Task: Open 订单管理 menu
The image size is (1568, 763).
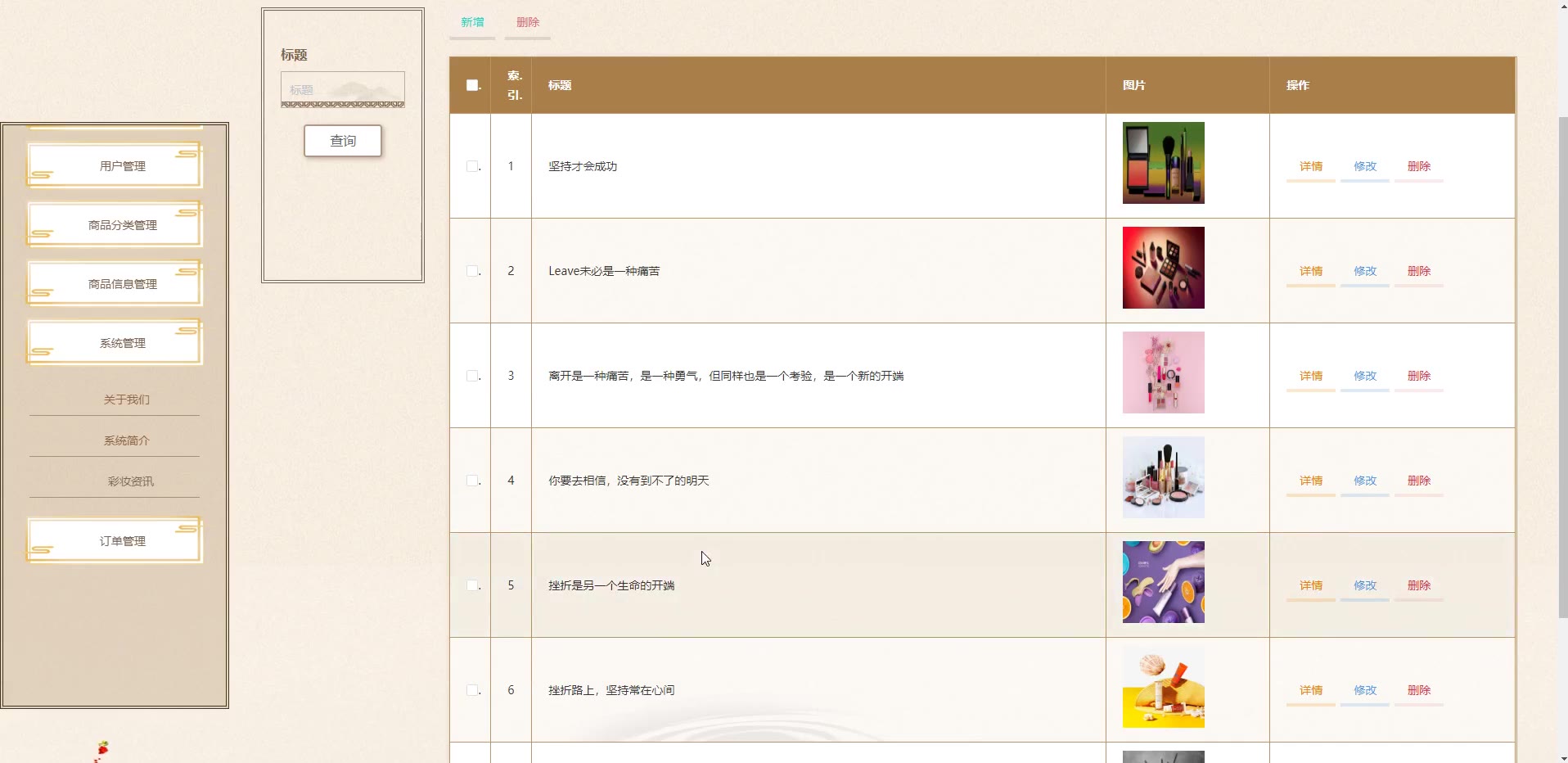Action: 115,540
